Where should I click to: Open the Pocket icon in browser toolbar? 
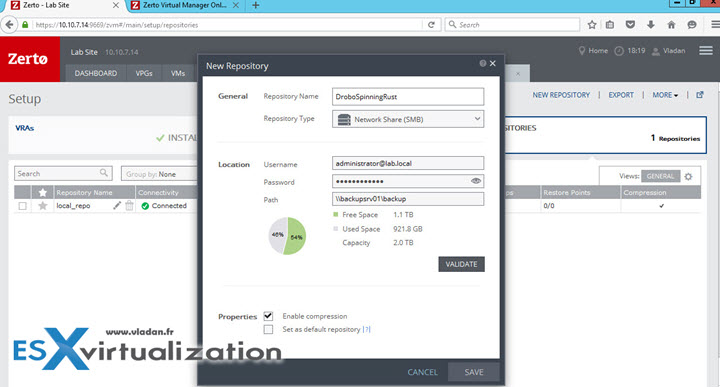(x=630, y=25)
